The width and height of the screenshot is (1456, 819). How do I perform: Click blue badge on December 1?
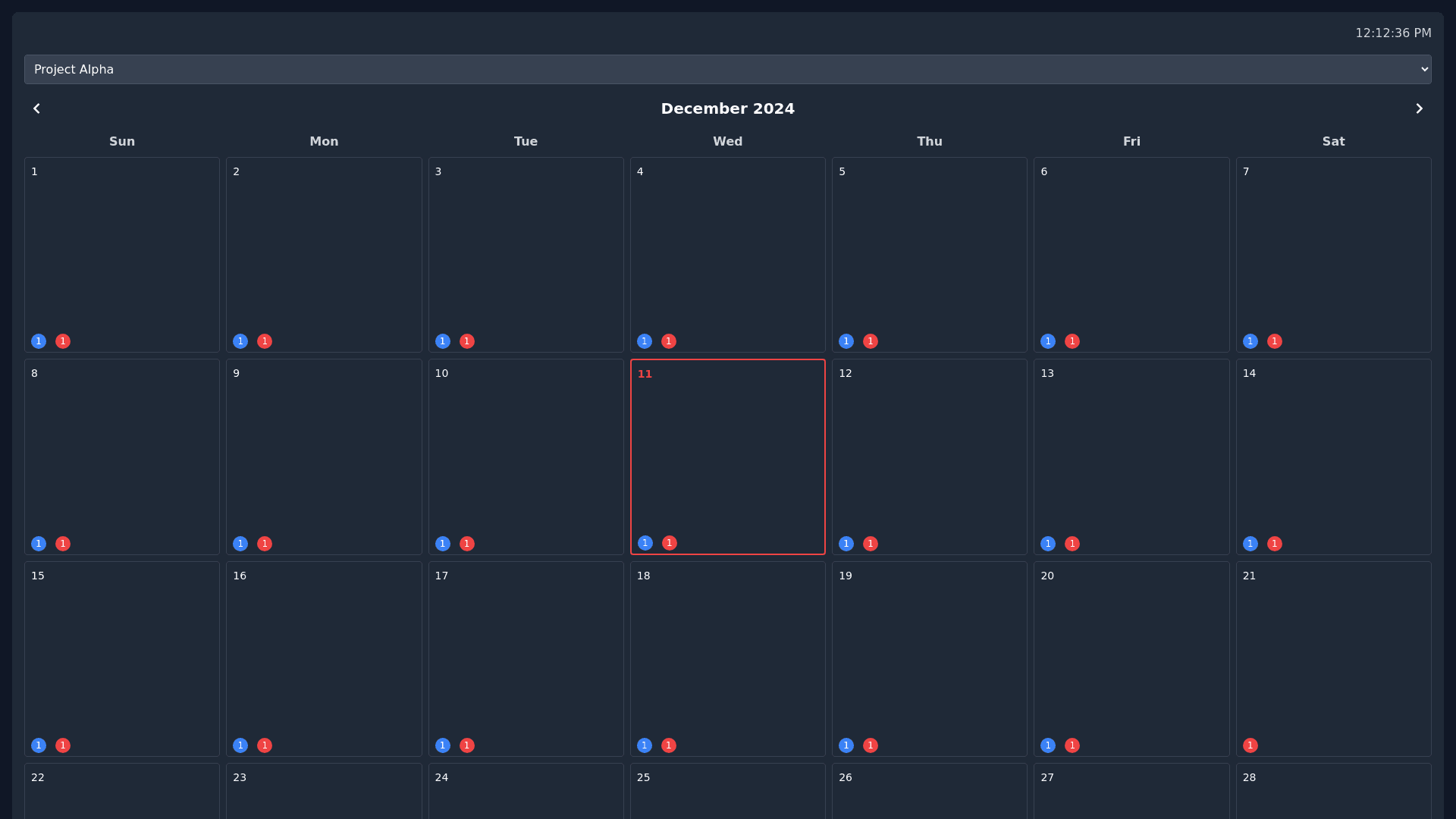pos(39,341)
